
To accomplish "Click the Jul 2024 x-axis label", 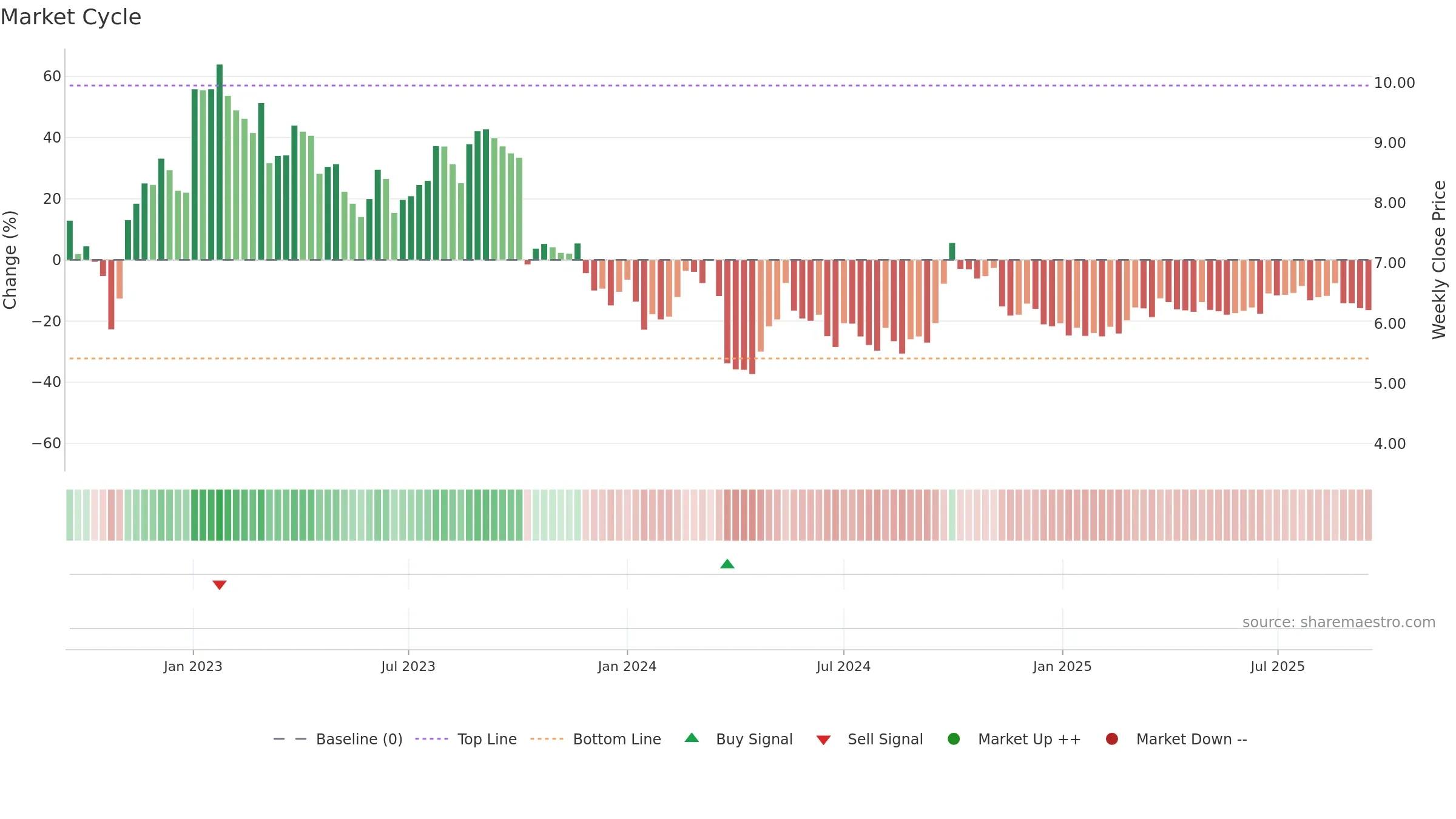I will [x=843, y=667].
